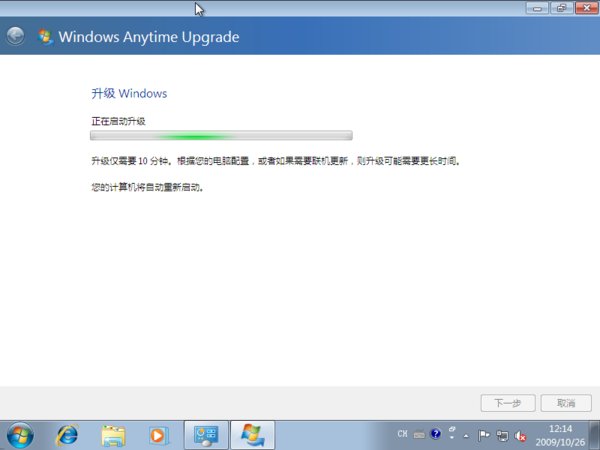Image resolution: width=600 pixels, height=450 pixels.
Task: Show hidden tray icons arrow
Action: point(466,435)
